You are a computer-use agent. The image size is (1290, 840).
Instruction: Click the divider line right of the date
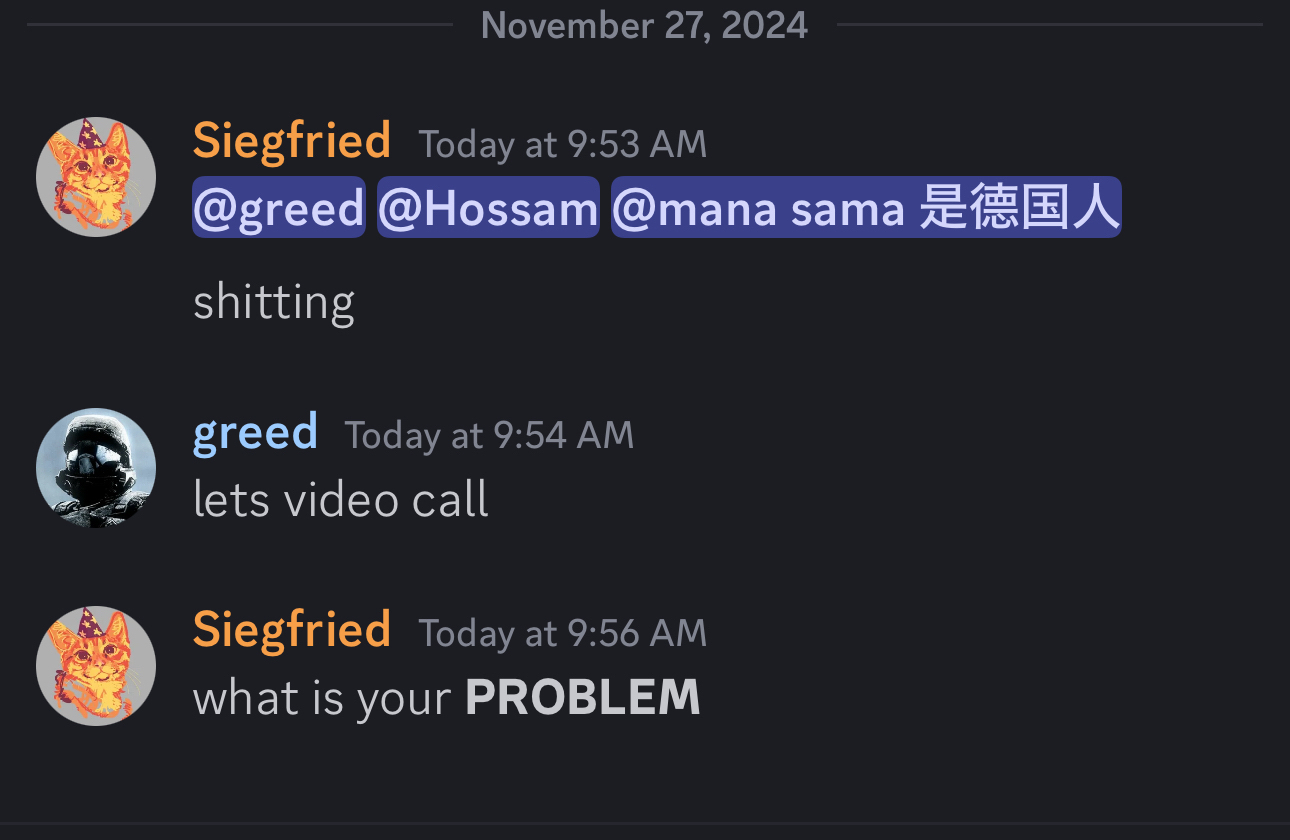click(1050, 24)
